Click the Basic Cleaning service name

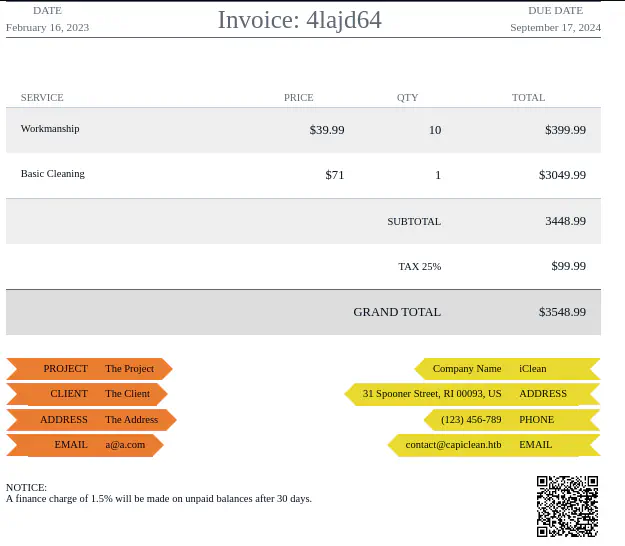[x=53, y=174]
